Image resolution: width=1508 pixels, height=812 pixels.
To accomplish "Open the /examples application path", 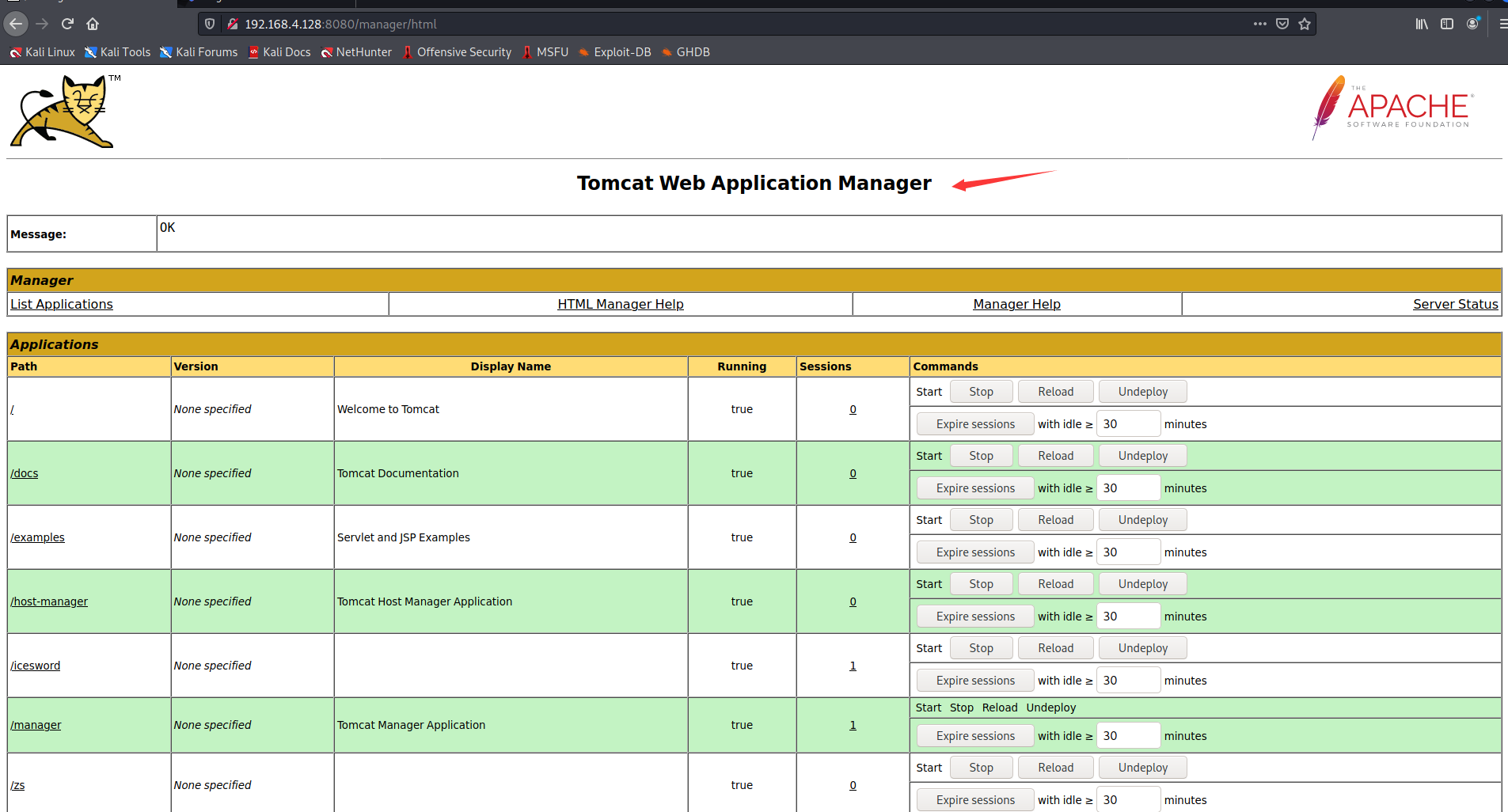I will pyautogui.click(x=38, y=537).
